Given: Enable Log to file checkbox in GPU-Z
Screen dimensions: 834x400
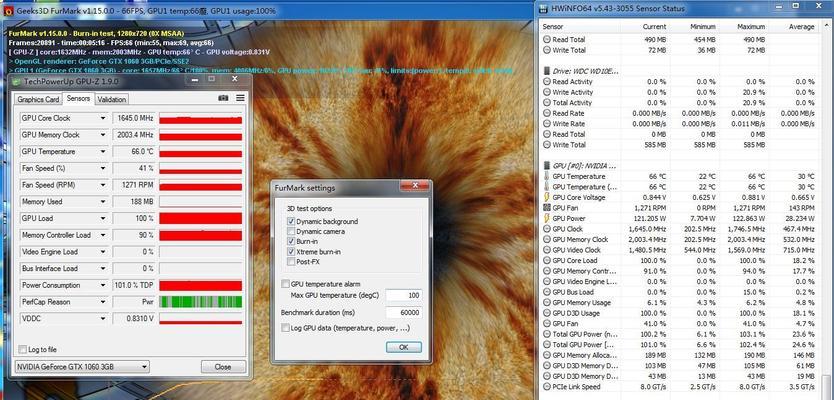Looking at the screenshot, I should point(22,349).
